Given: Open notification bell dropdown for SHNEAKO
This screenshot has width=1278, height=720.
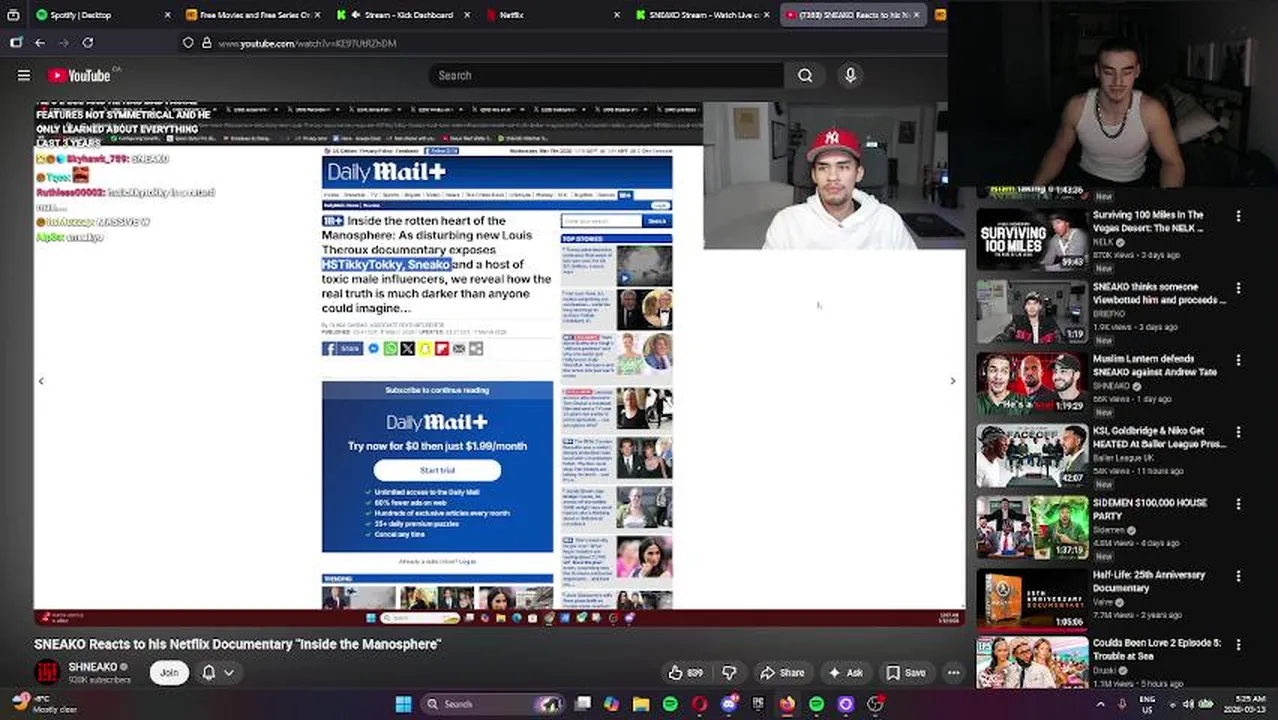Looking at the screenshot, I should (x=218, y=673).
